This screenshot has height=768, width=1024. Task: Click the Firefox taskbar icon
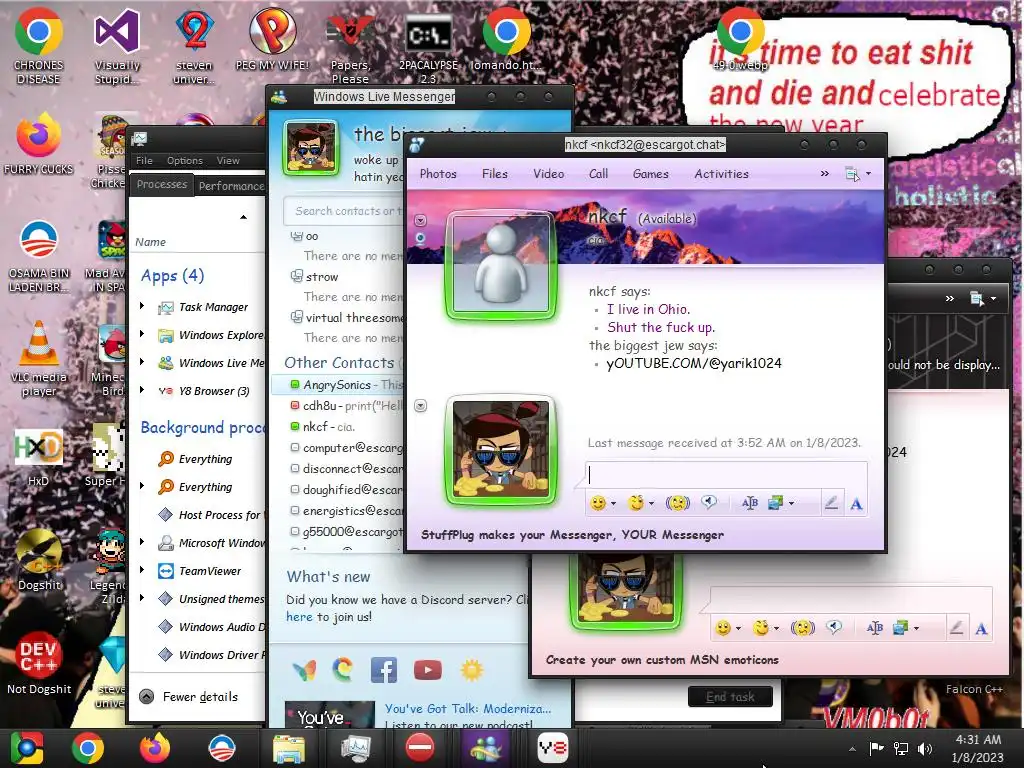(155, 748)
